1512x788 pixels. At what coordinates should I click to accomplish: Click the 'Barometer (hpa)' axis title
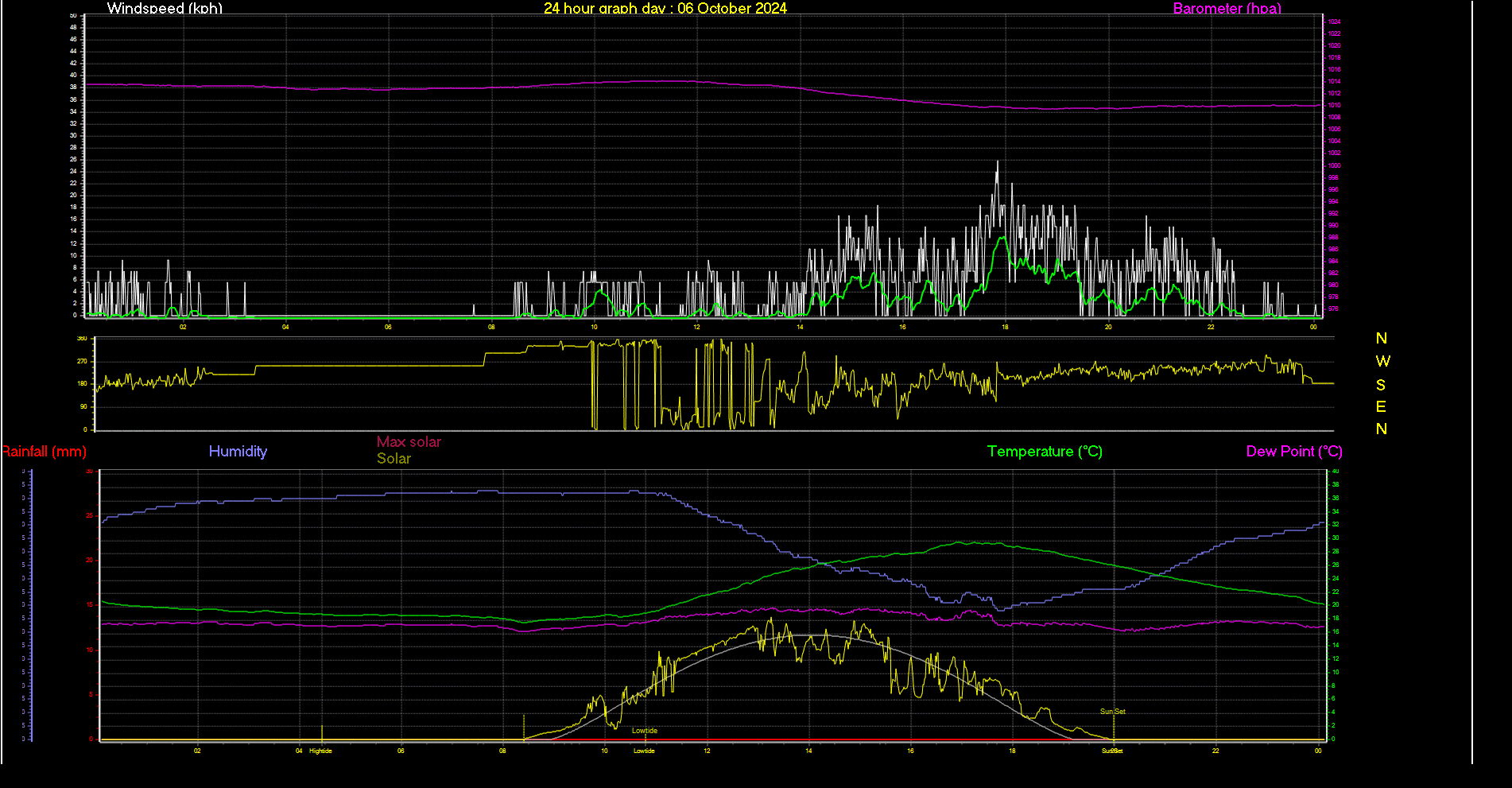[x=1227, y=9]
